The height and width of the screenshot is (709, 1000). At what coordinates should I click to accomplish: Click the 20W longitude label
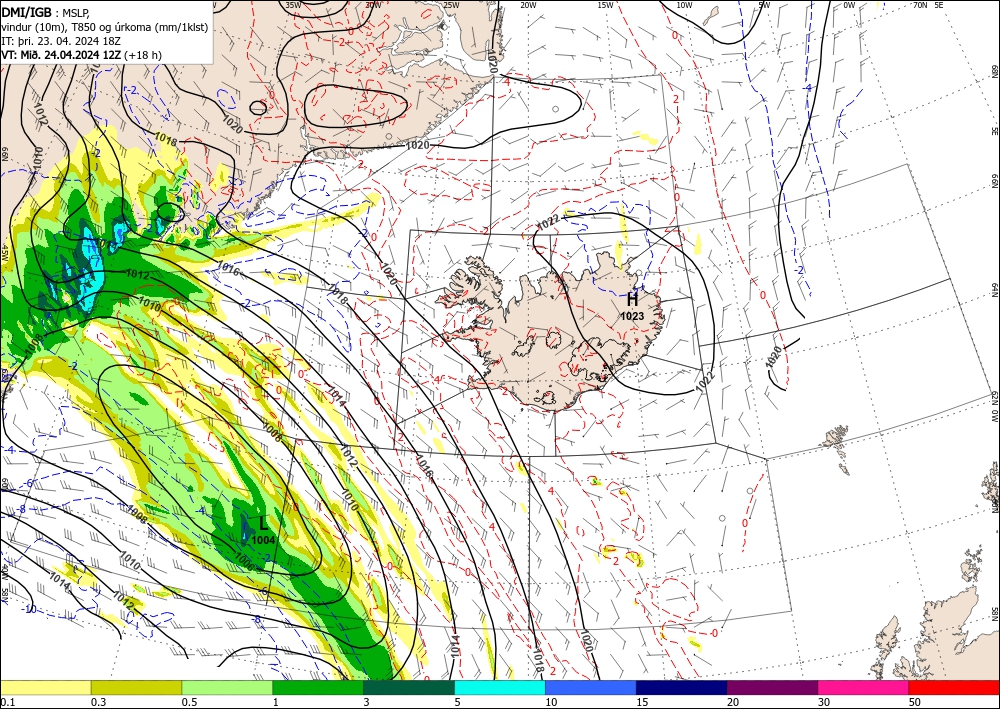pos(528,5)
